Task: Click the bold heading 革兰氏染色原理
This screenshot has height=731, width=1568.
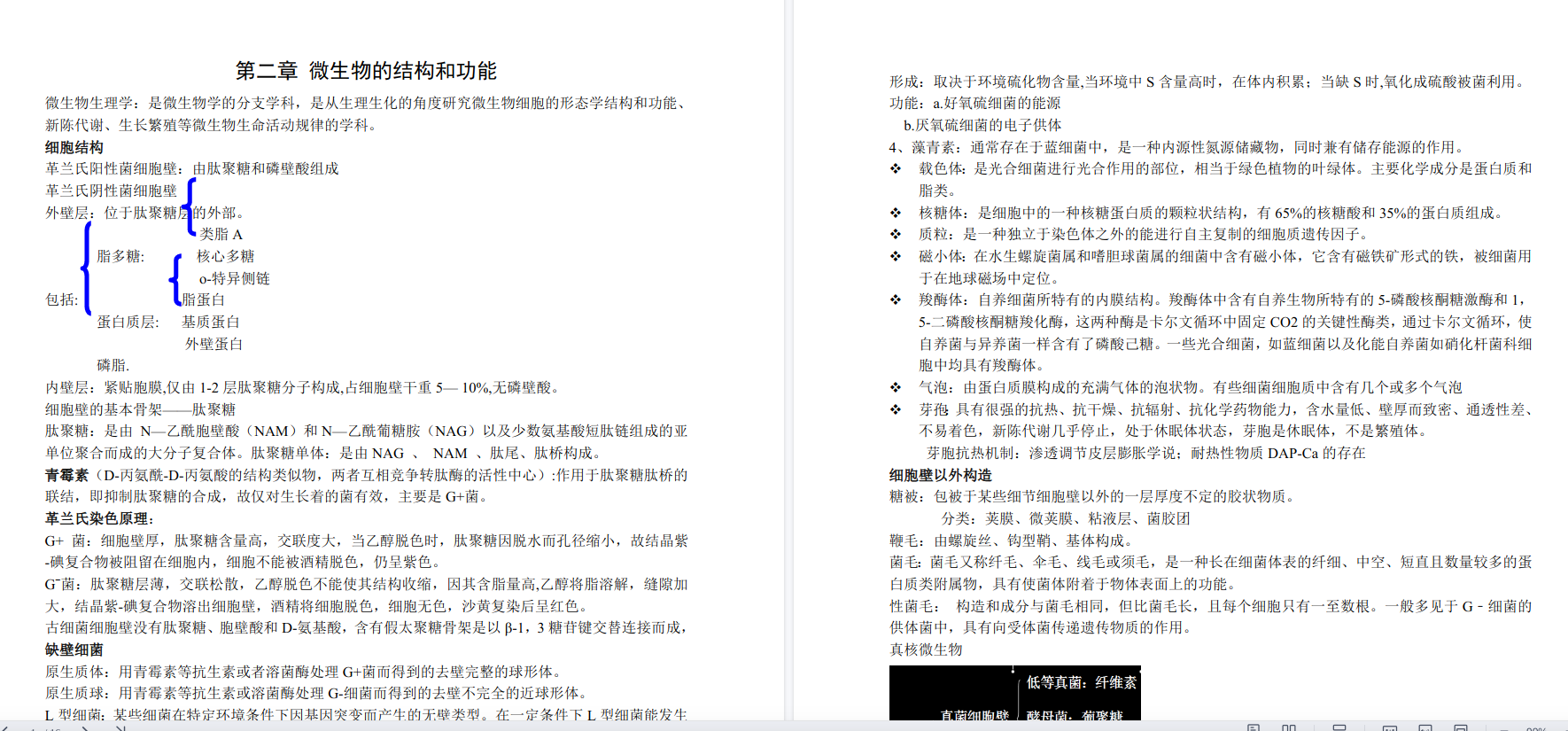Action: click(99, 518)
